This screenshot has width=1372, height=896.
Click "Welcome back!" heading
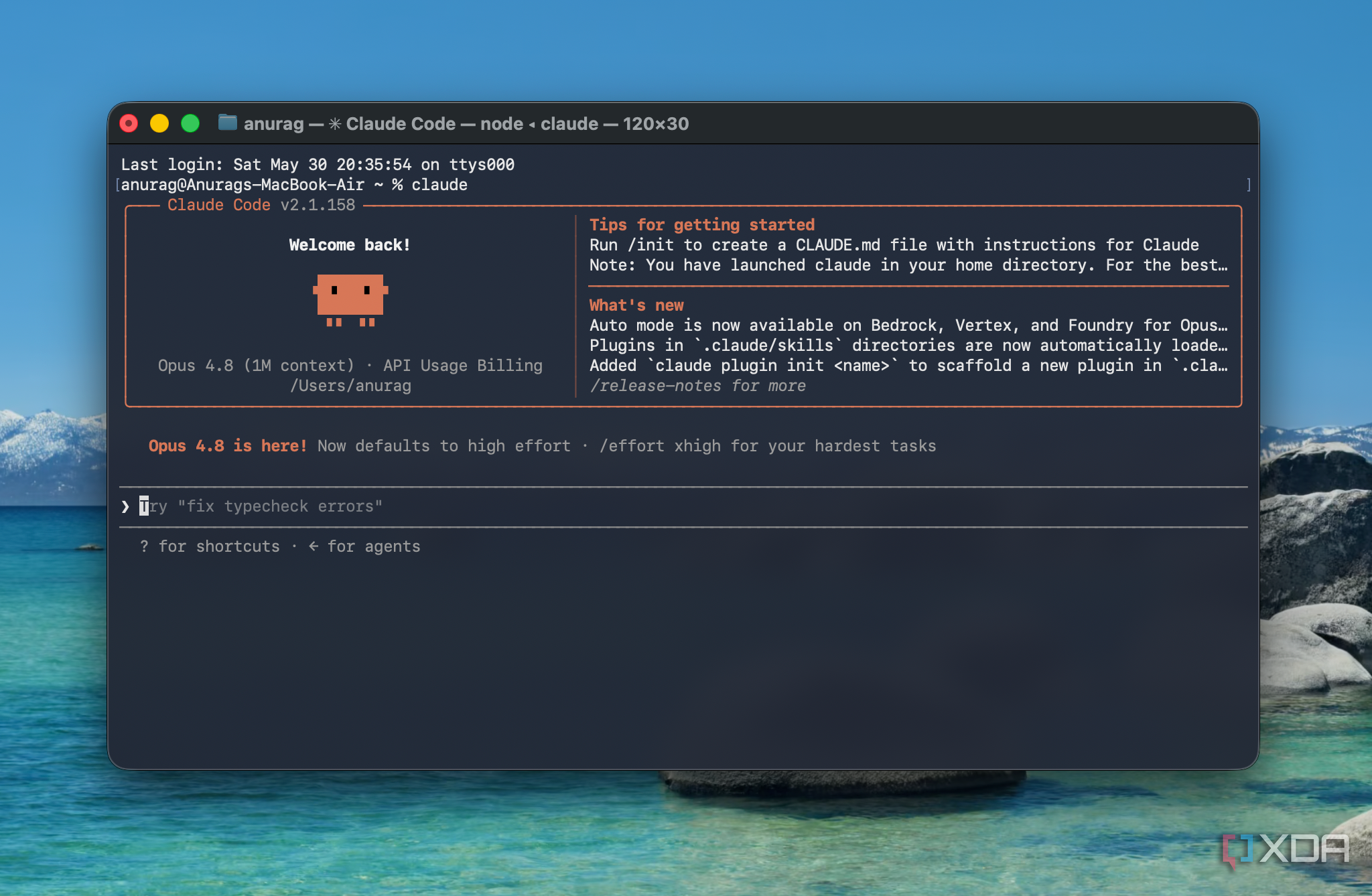coord(350,245)
